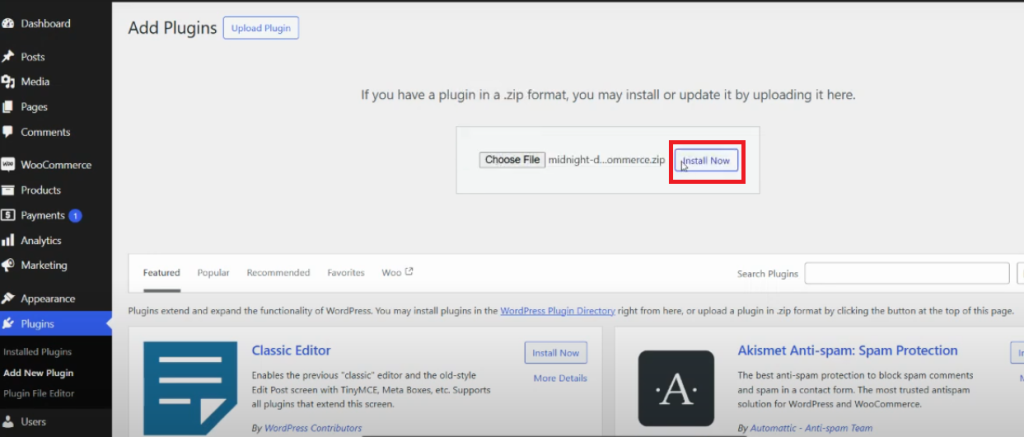1024x437 pixels.
Task: Click the Analytics bar chart icon
Action: [8, 240]
